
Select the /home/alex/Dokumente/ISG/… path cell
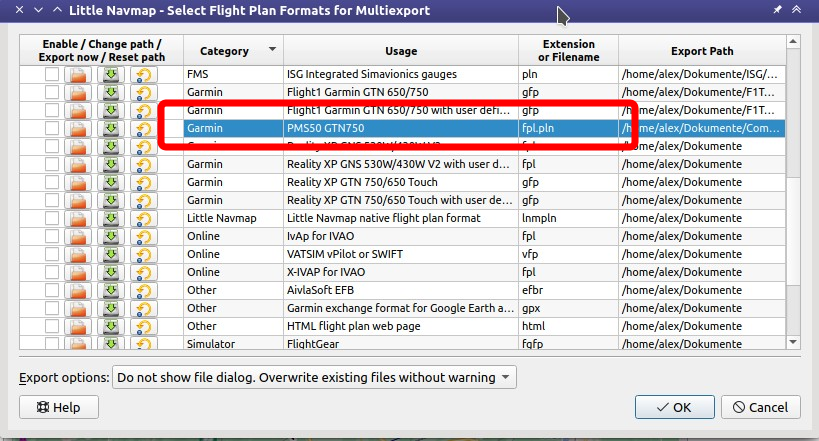(702, 74)
